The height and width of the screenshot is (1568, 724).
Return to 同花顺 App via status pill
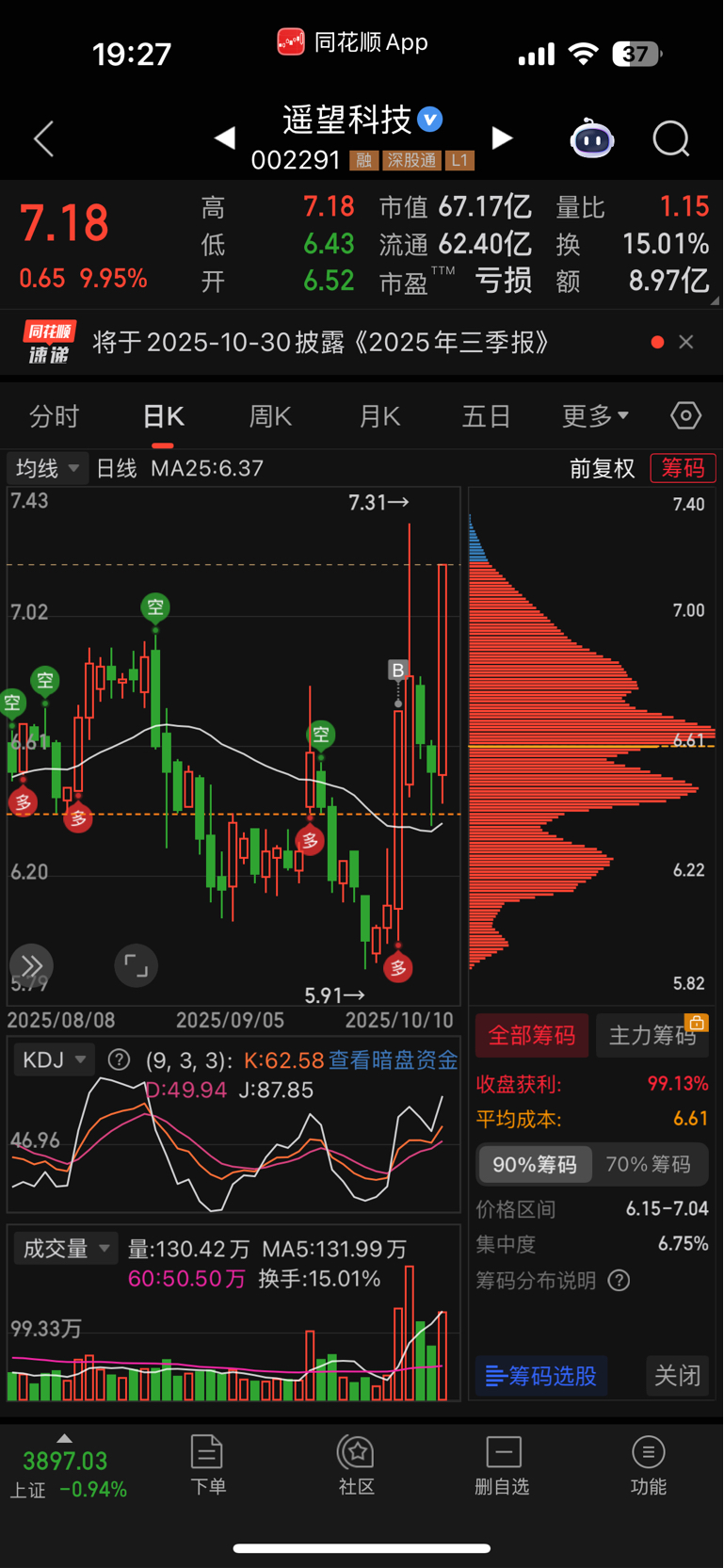tap(352, 42)
